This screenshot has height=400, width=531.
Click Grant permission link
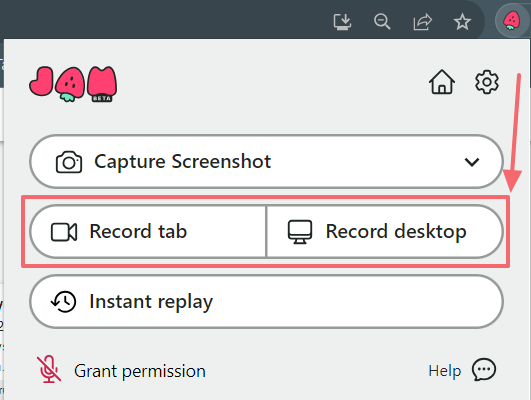point(140,371)
